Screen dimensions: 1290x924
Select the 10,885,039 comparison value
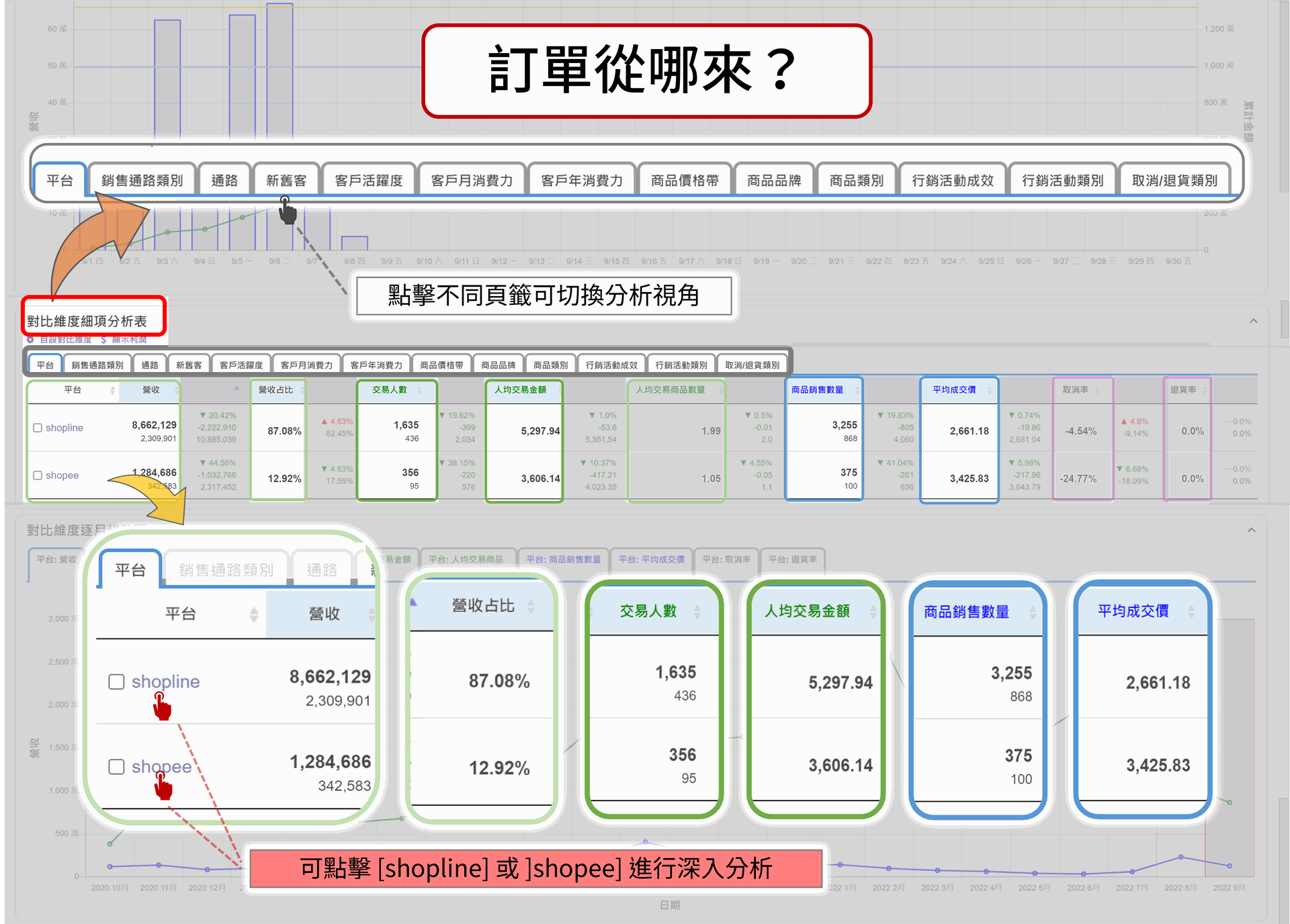click(216, 440)
